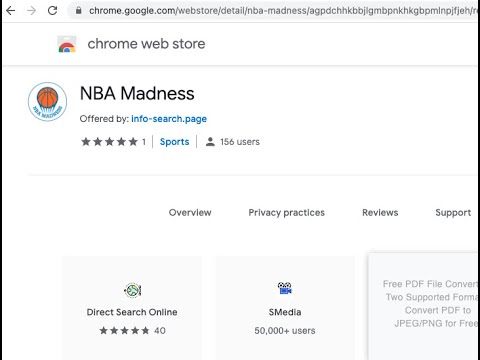Click the NBA Madness basketball icon
Image resolution: width=480 pixels, height=360 pixels.
click(x=47, y=102)
